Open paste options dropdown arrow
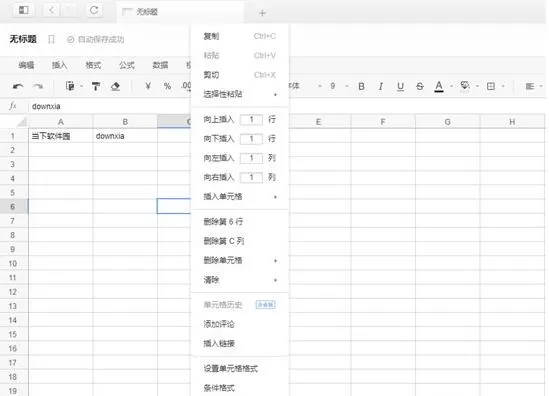Viewport: 549px width, 396px height. [82, 86]
